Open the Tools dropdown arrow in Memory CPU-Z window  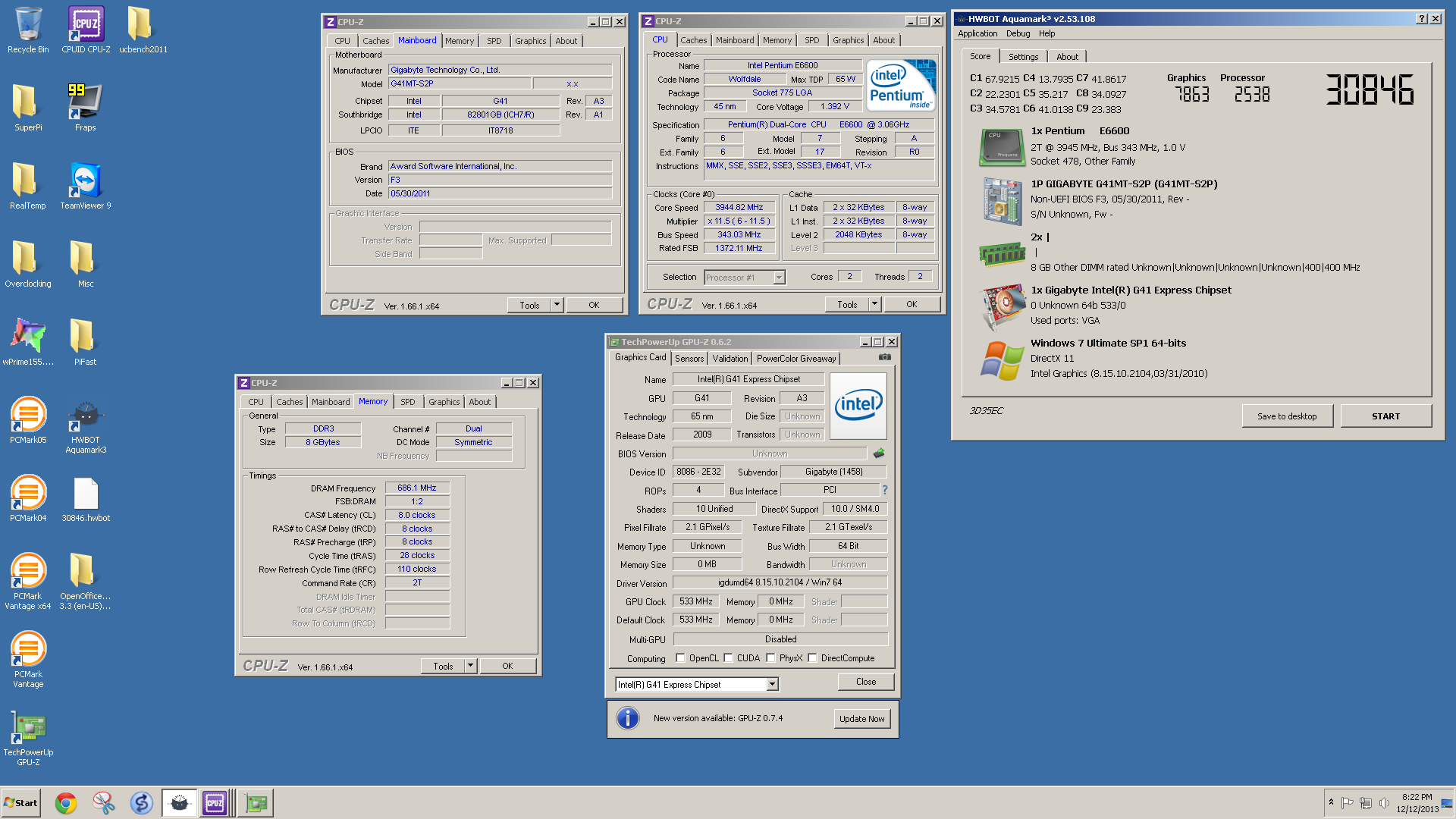(x=470, y=666)
